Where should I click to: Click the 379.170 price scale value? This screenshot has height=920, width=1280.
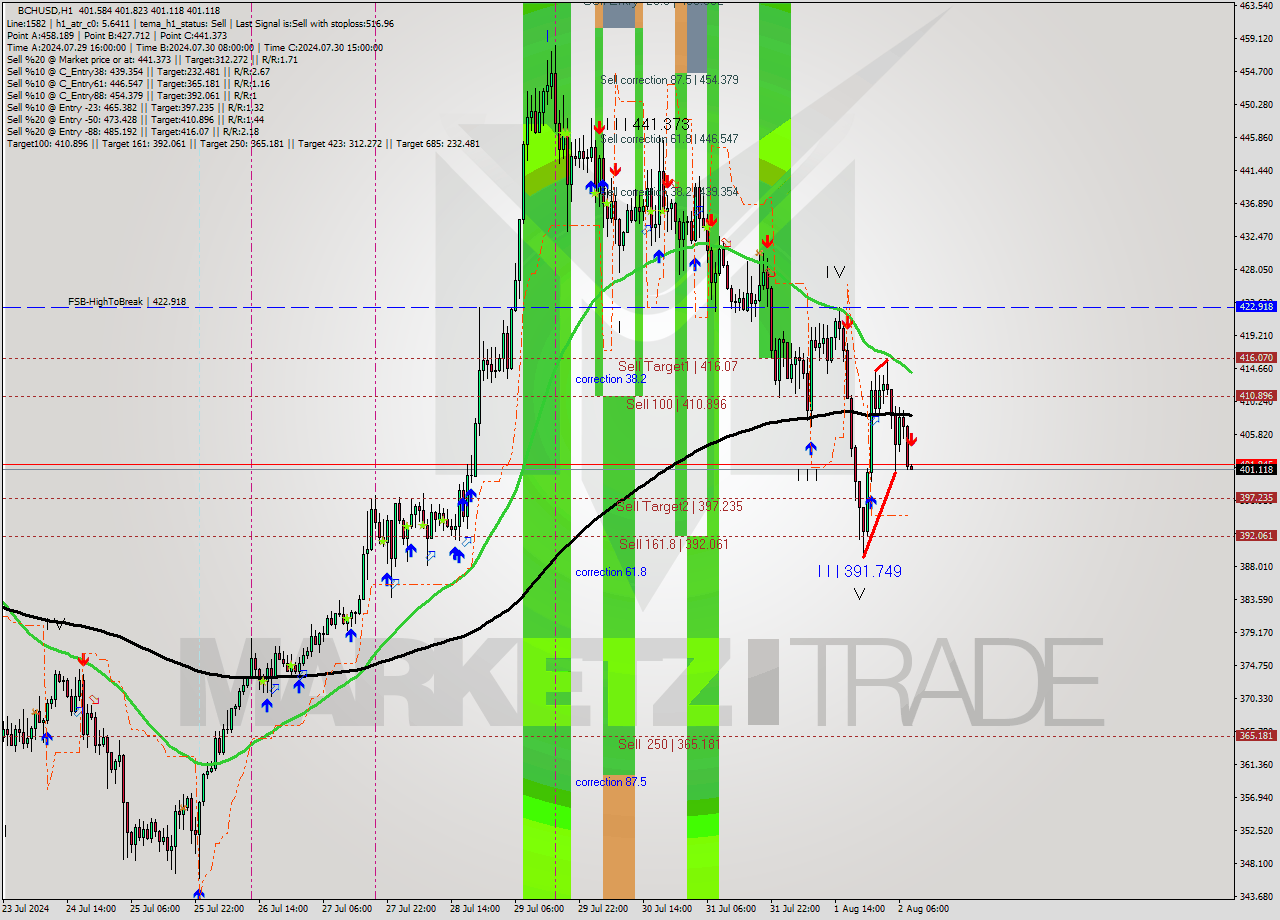[x=1256, y=633]
